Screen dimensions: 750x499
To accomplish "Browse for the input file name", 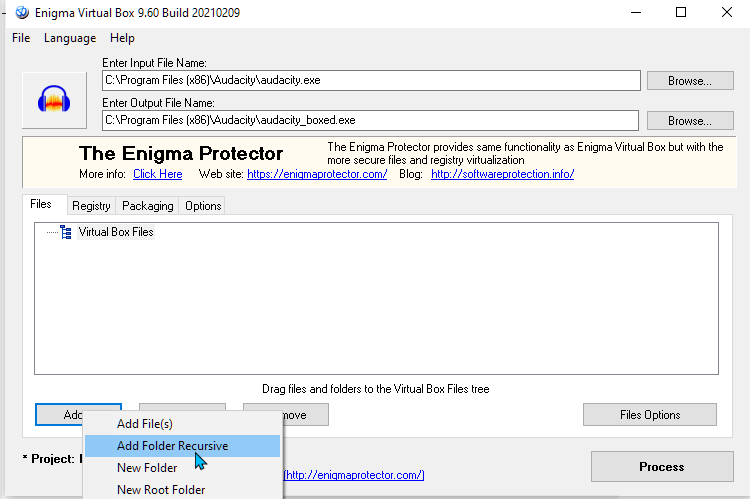I will coord(690,81).
